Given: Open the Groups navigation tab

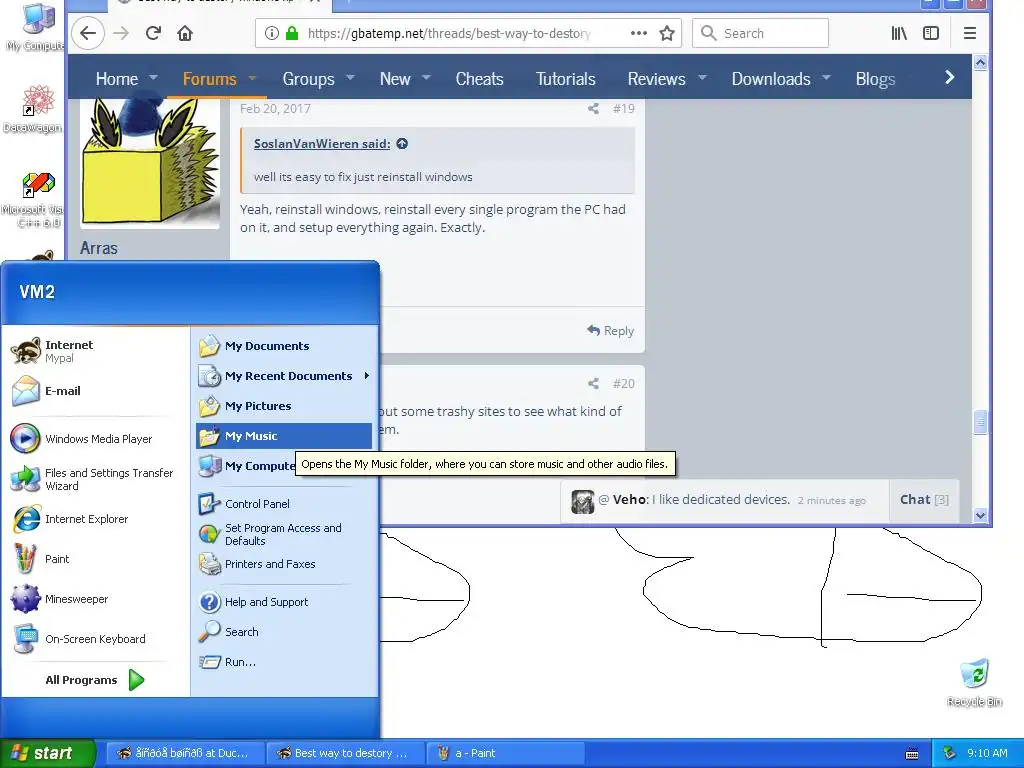Looking at the screenshot, I should [x=308, y=79].
